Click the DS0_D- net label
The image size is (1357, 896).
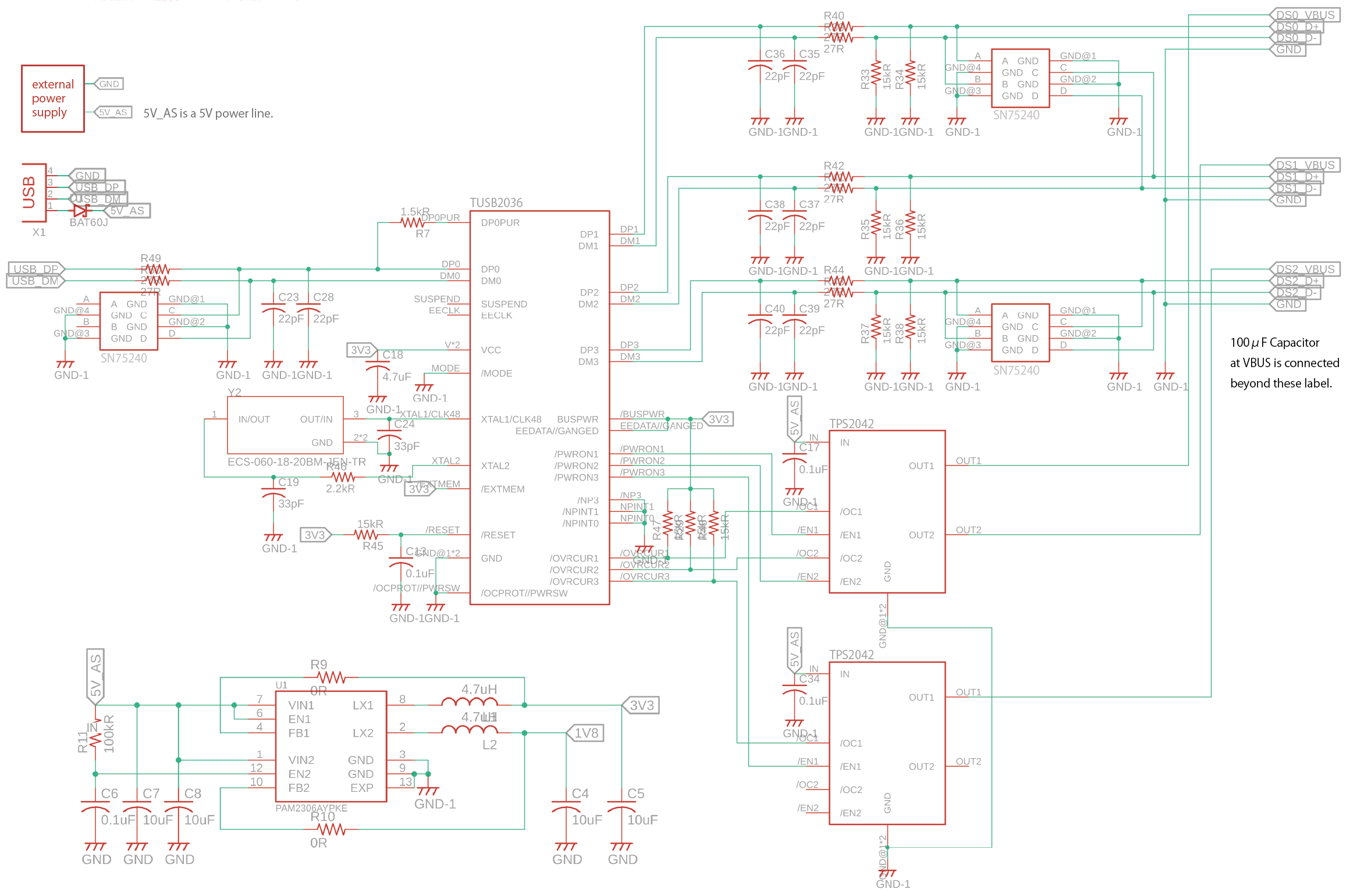point(1296,38)
